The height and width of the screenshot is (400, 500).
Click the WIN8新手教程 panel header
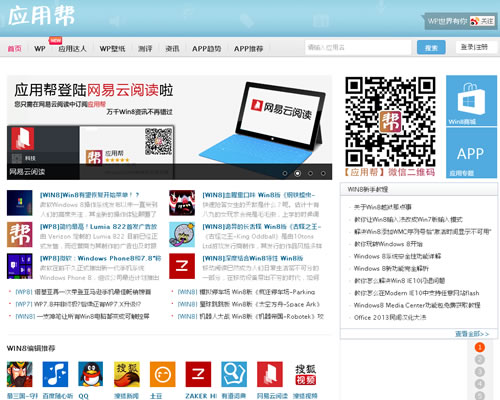[419, 189]
